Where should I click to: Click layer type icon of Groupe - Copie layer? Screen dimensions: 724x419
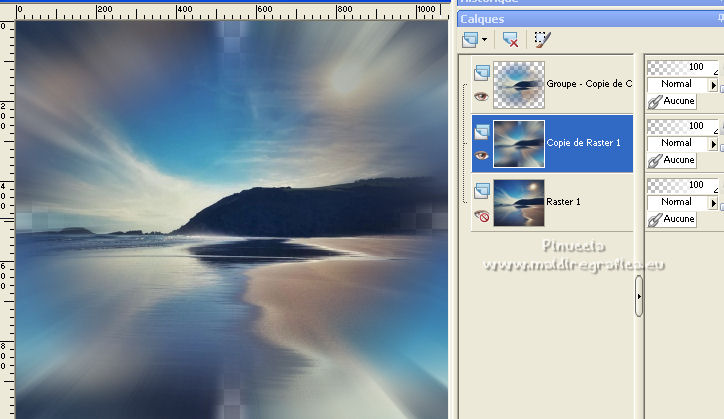pyautogui.click(x=482, y=73)
